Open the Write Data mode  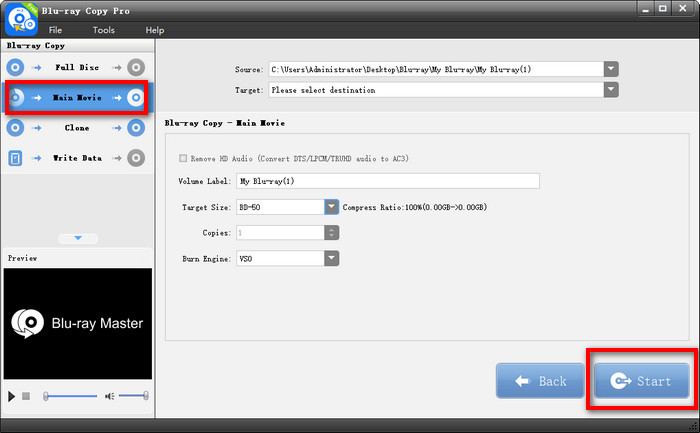(x=77, y=158)
